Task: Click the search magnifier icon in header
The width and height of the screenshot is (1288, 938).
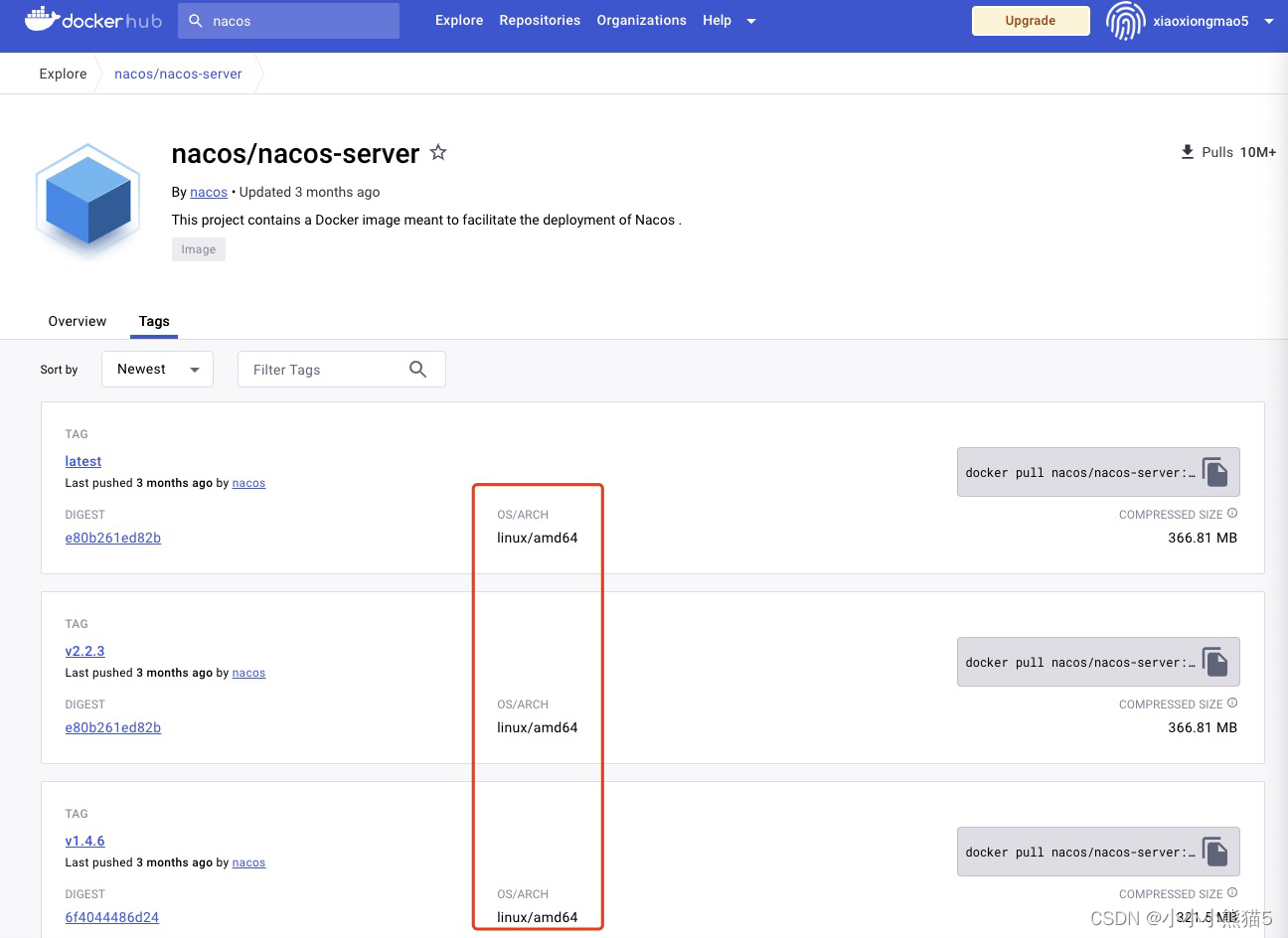Action: point(196,20)
